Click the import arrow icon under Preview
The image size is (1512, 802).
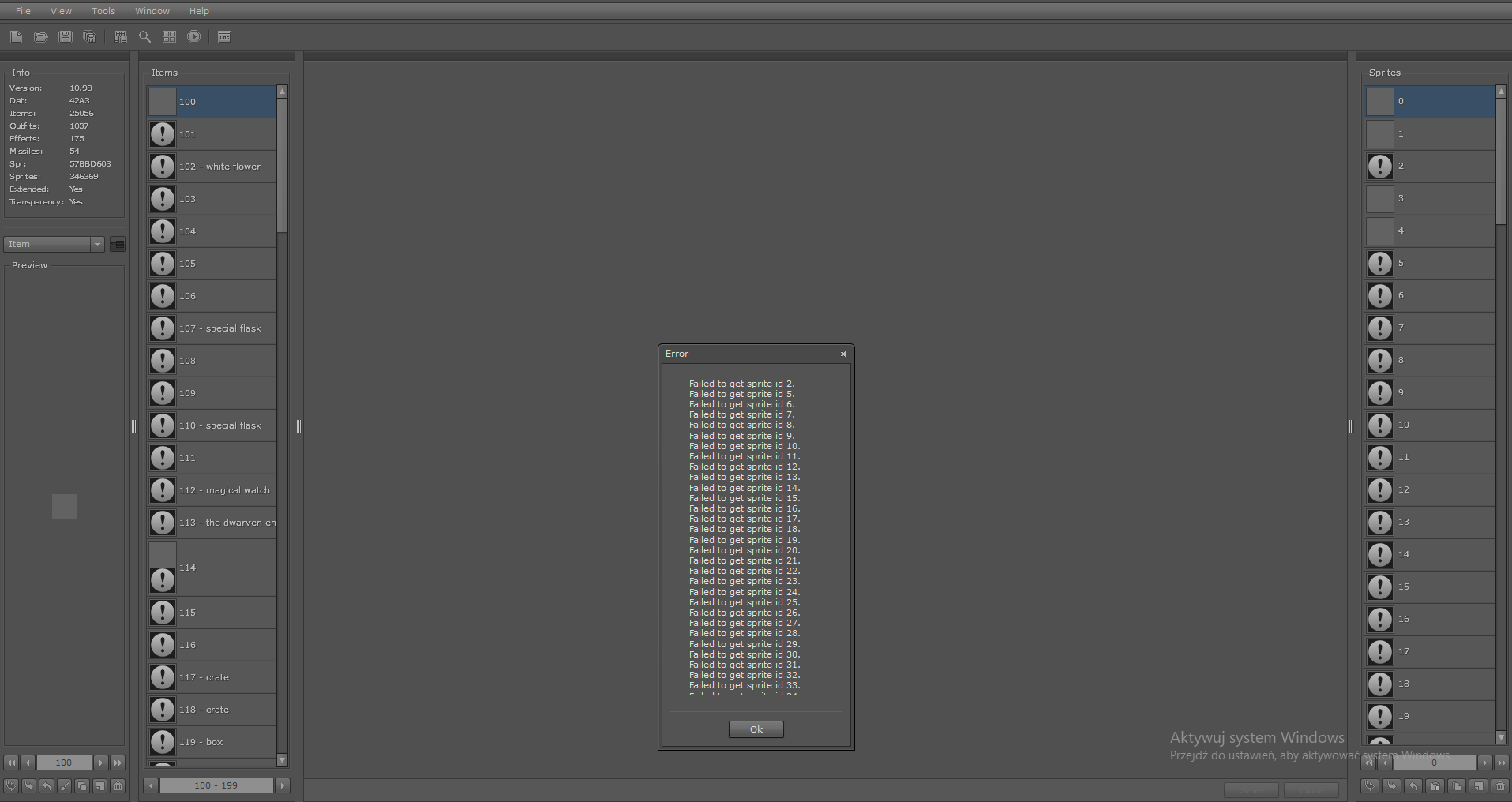pos(28,786)
